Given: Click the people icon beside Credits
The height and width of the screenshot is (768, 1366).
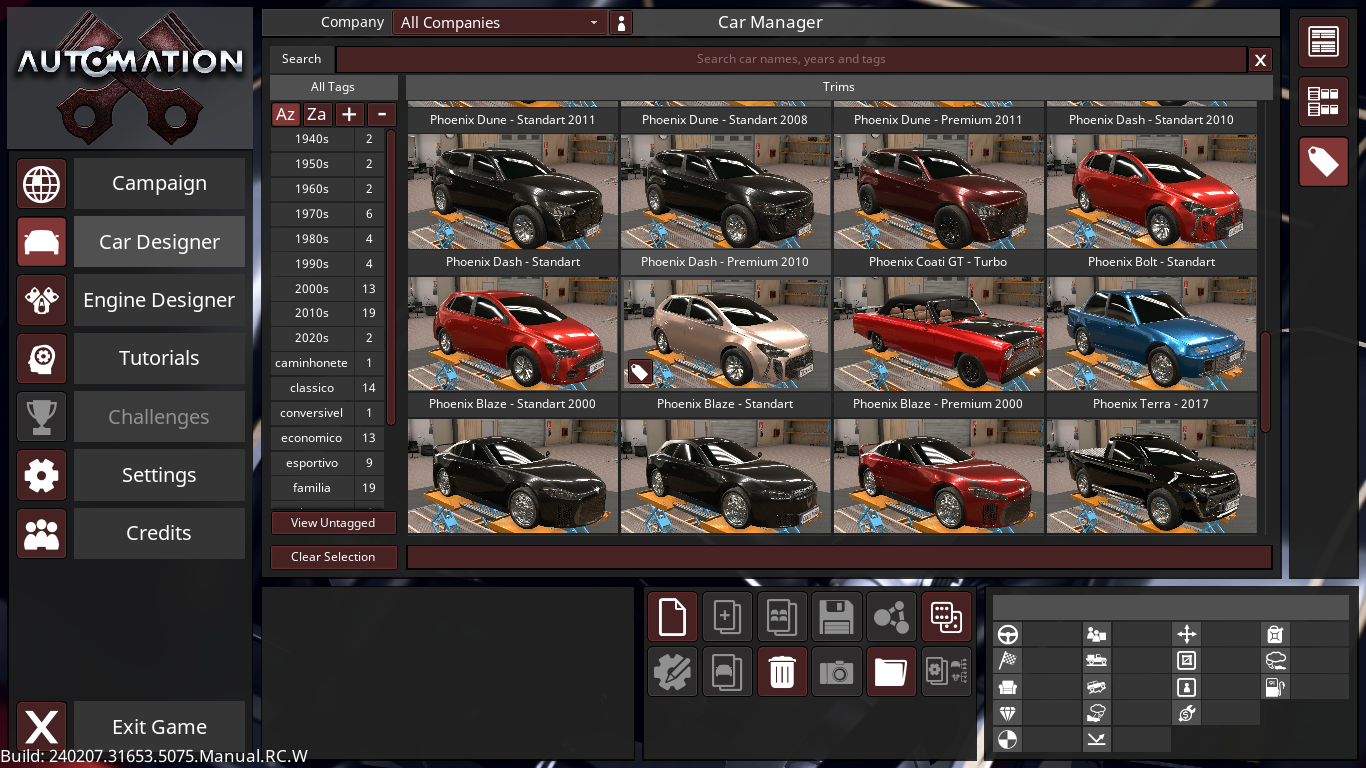Looking at the screenshot, I should (x=41, y=533).
